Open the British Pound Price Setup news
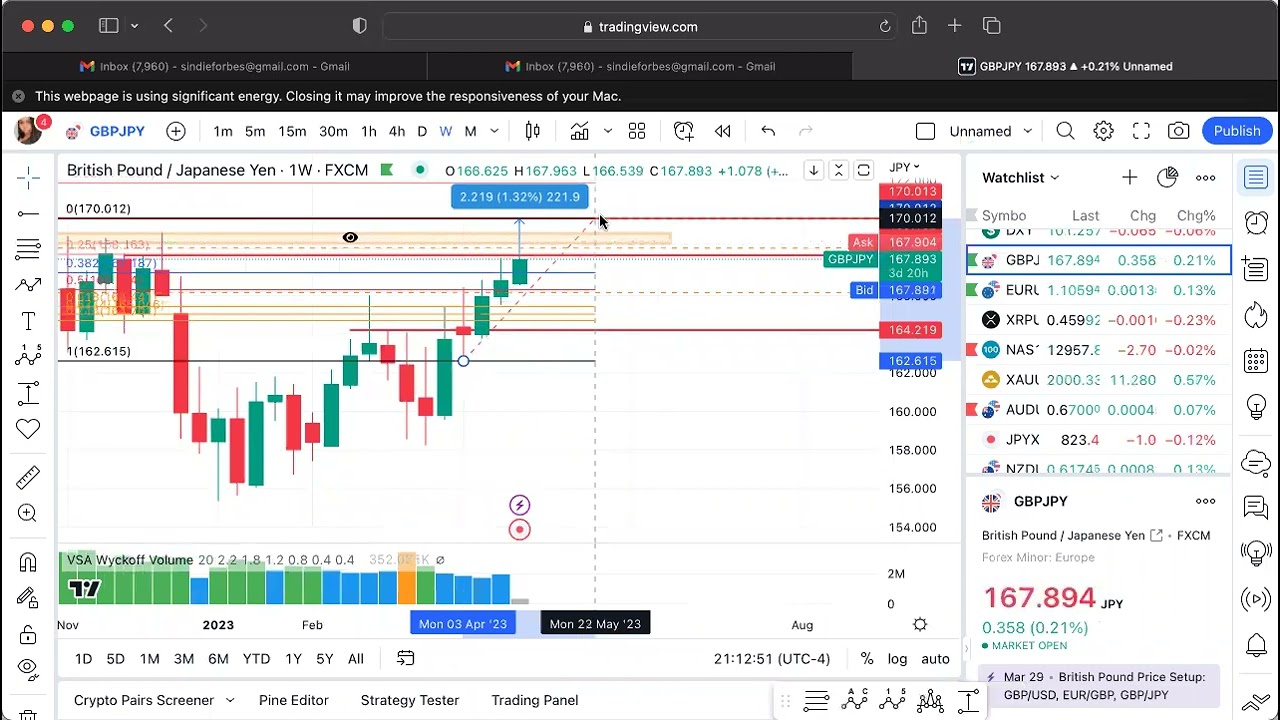 pos(1098,686)
